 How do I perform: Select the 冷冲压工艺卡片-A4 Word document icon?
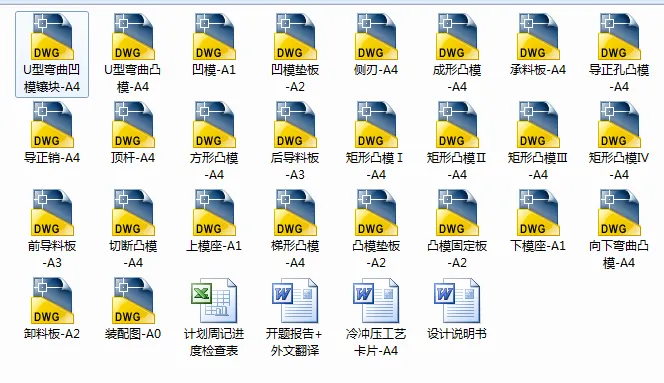[x=376, y=301]
